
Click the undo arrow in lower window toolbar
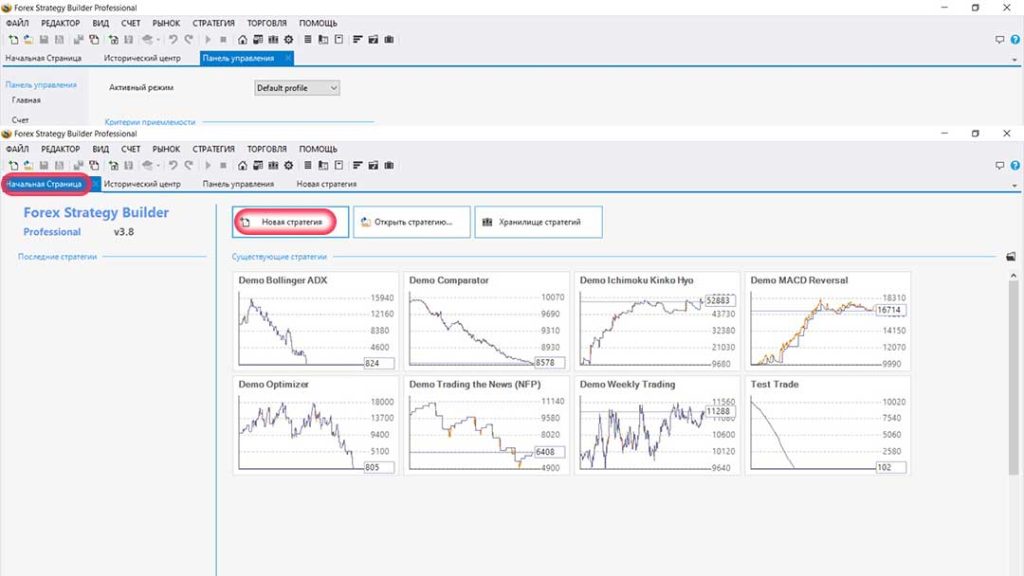173,165
